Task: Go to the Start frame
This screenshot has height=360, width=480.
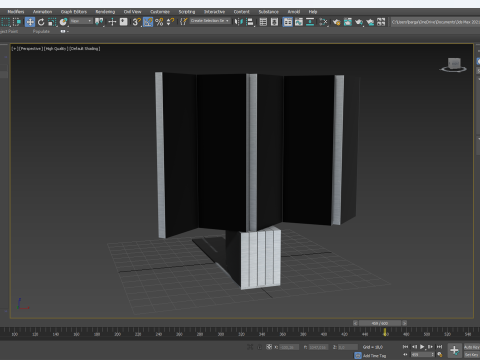Action: tap(405, 347)
